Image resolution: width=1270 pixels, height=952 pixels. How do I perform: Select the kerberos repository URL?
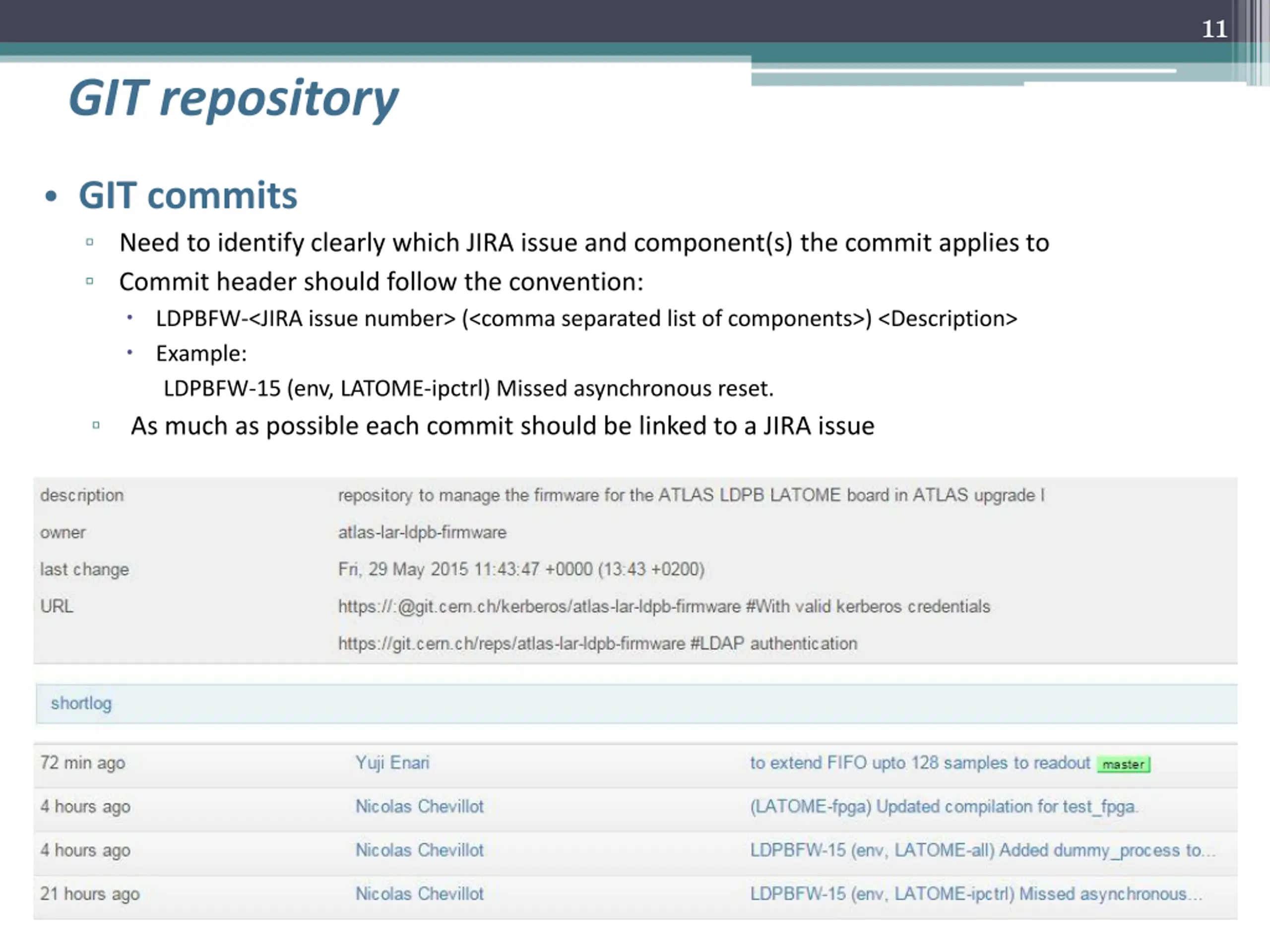[x=664, y=606]
